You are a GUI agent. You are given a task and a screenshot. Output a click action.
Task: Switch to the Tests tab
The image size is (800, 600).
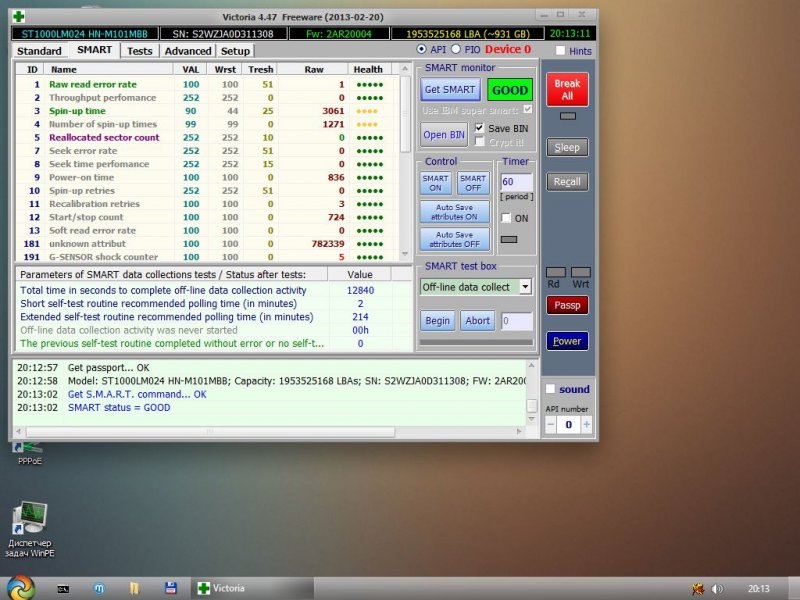point(140,51)
